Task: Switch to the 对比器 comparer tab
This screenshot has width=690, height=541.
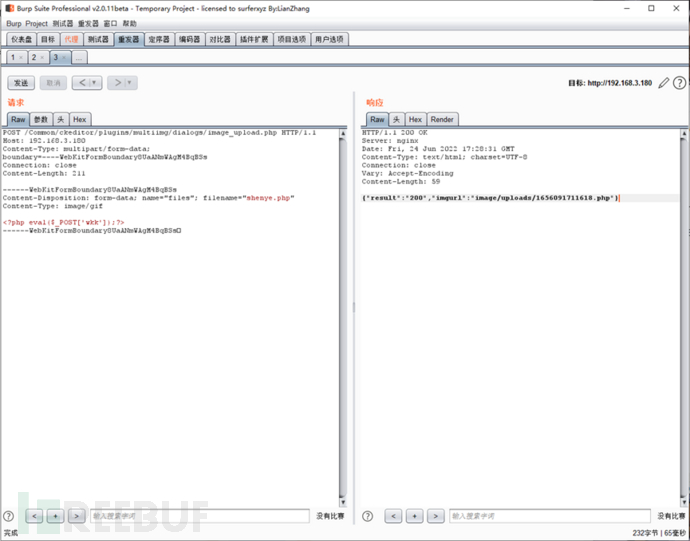Action: pos(220,40)
